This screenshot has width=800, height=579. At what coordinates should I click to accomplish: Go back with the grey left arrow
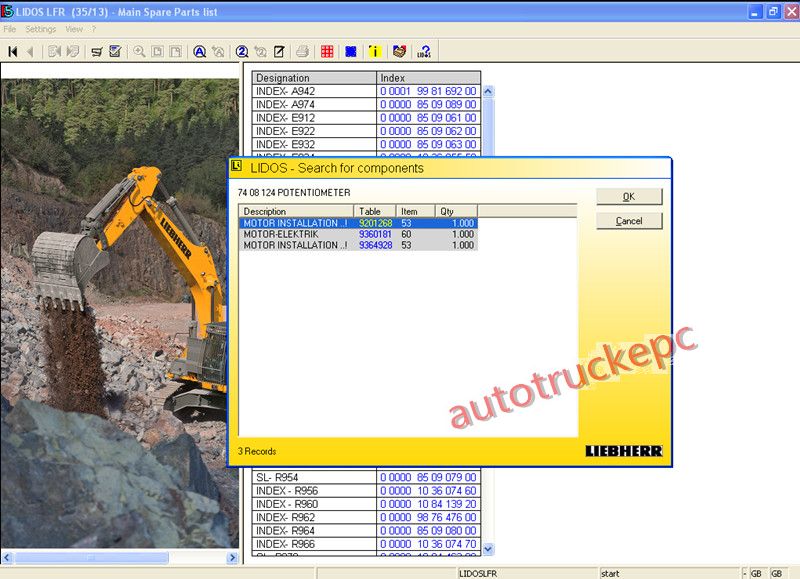(31, 52)
